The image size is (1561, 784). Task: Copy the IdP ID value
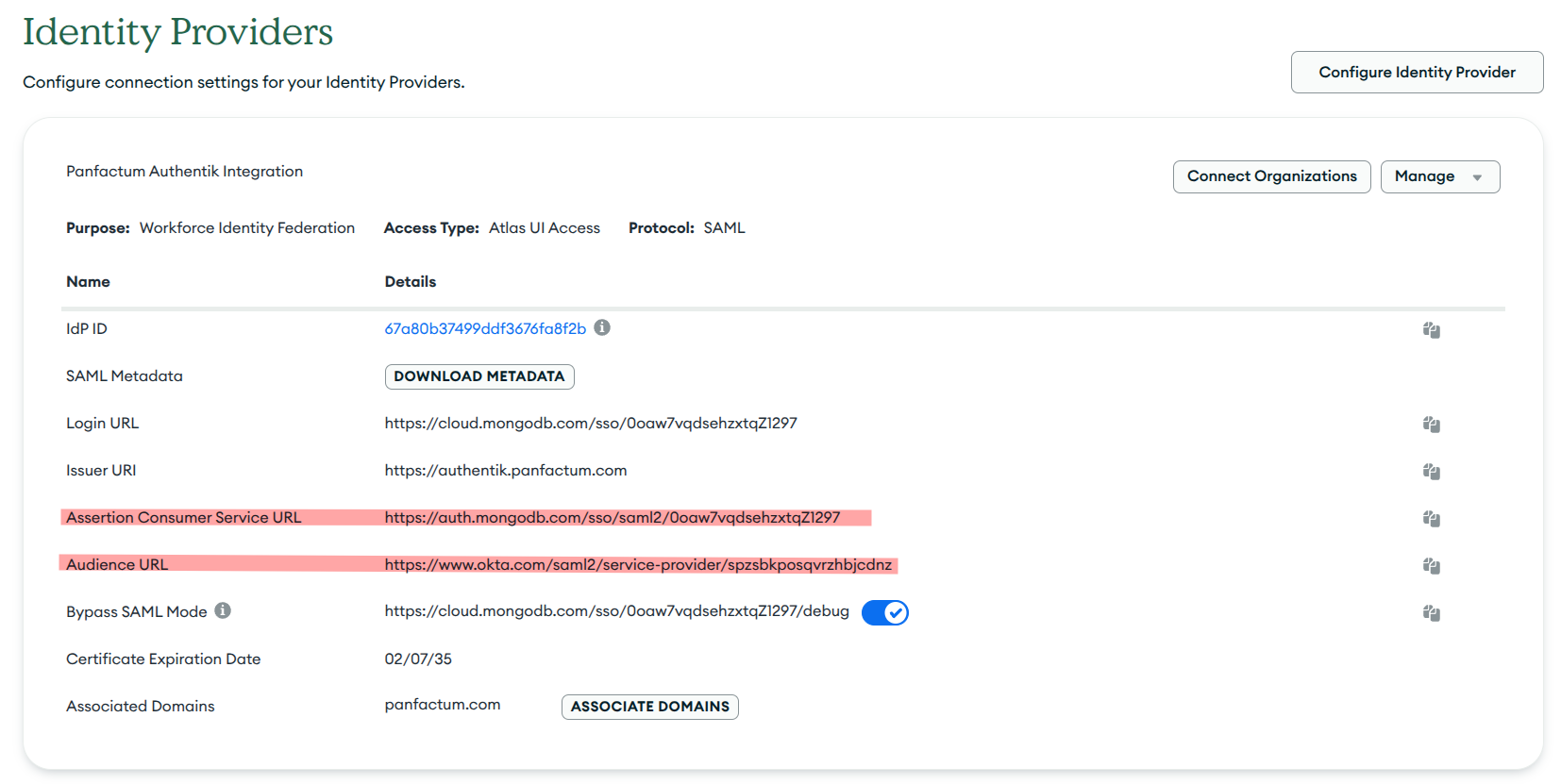[x=1431, y=330]
